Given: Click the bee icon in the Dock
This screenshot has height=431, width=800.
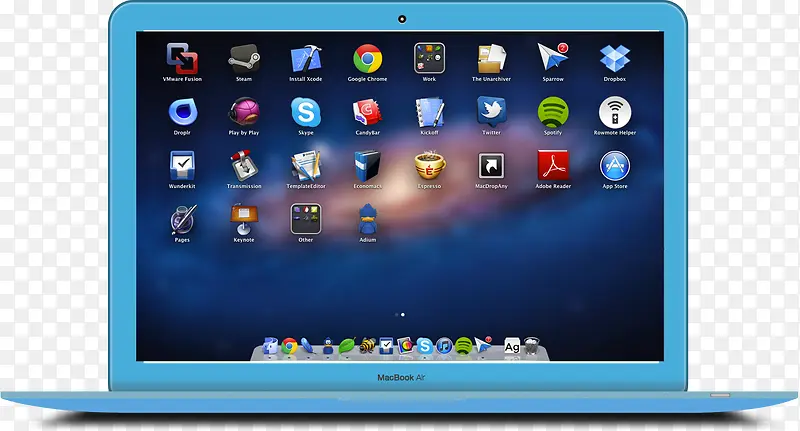Looking at the screenshot, I should click(x=367, y=346).
